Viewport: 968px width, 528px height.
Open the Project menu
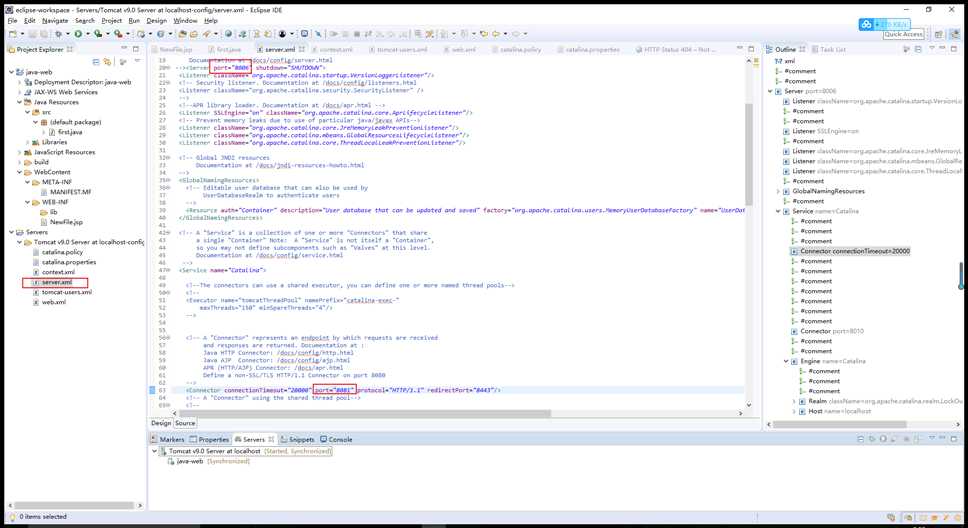coord(112,20)
